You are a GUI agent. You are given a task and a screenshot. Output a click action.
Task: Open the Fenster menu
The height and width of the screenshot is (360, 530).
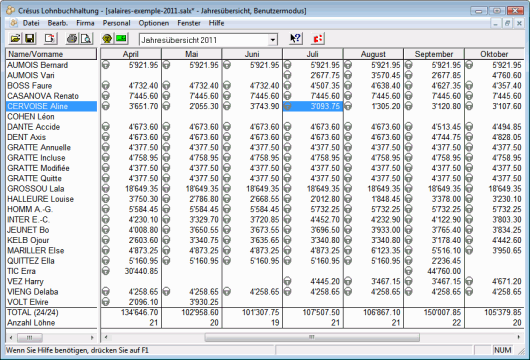(189, 23)
